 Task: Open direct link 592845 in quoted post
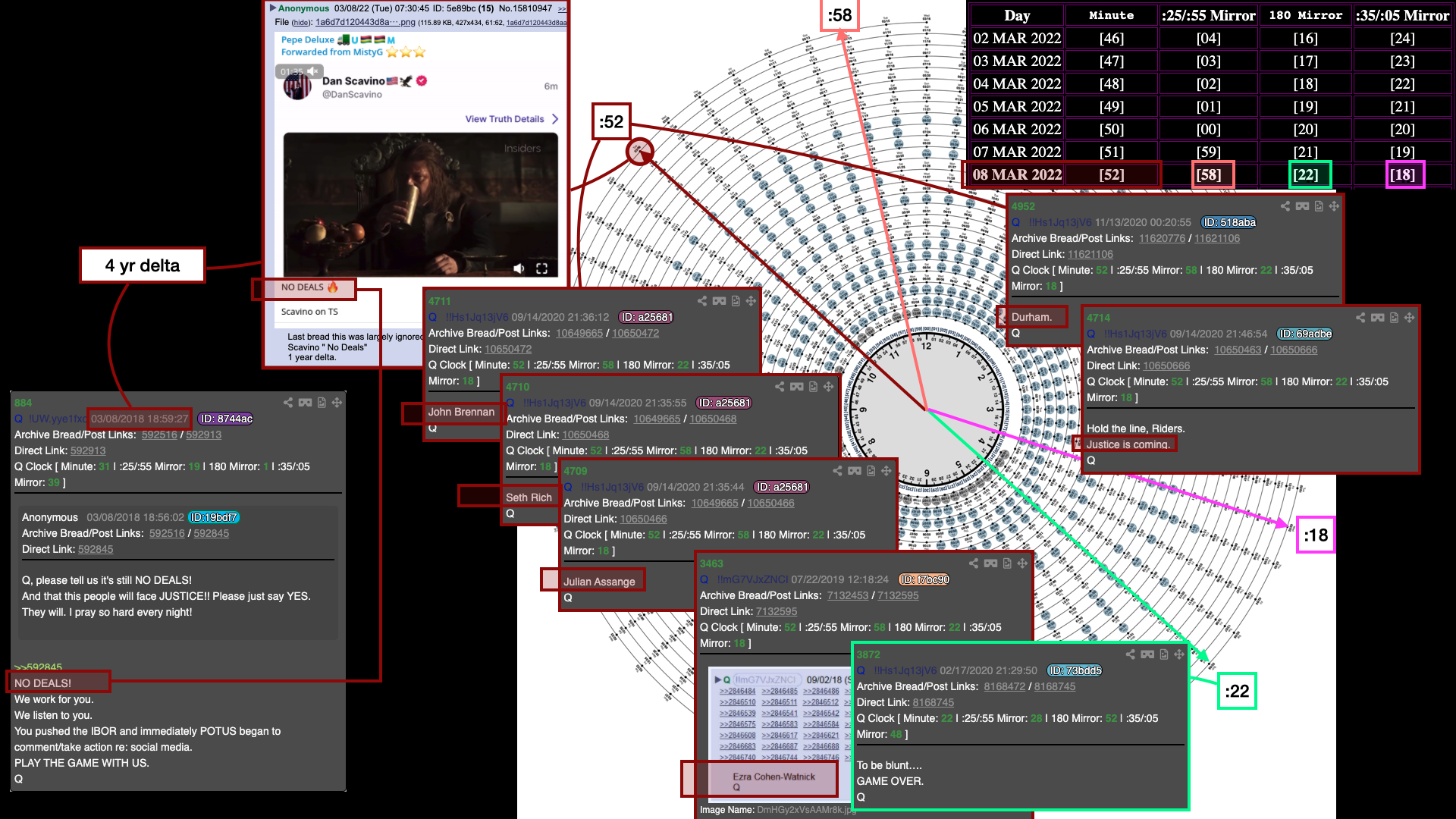(x=96, y=549)
